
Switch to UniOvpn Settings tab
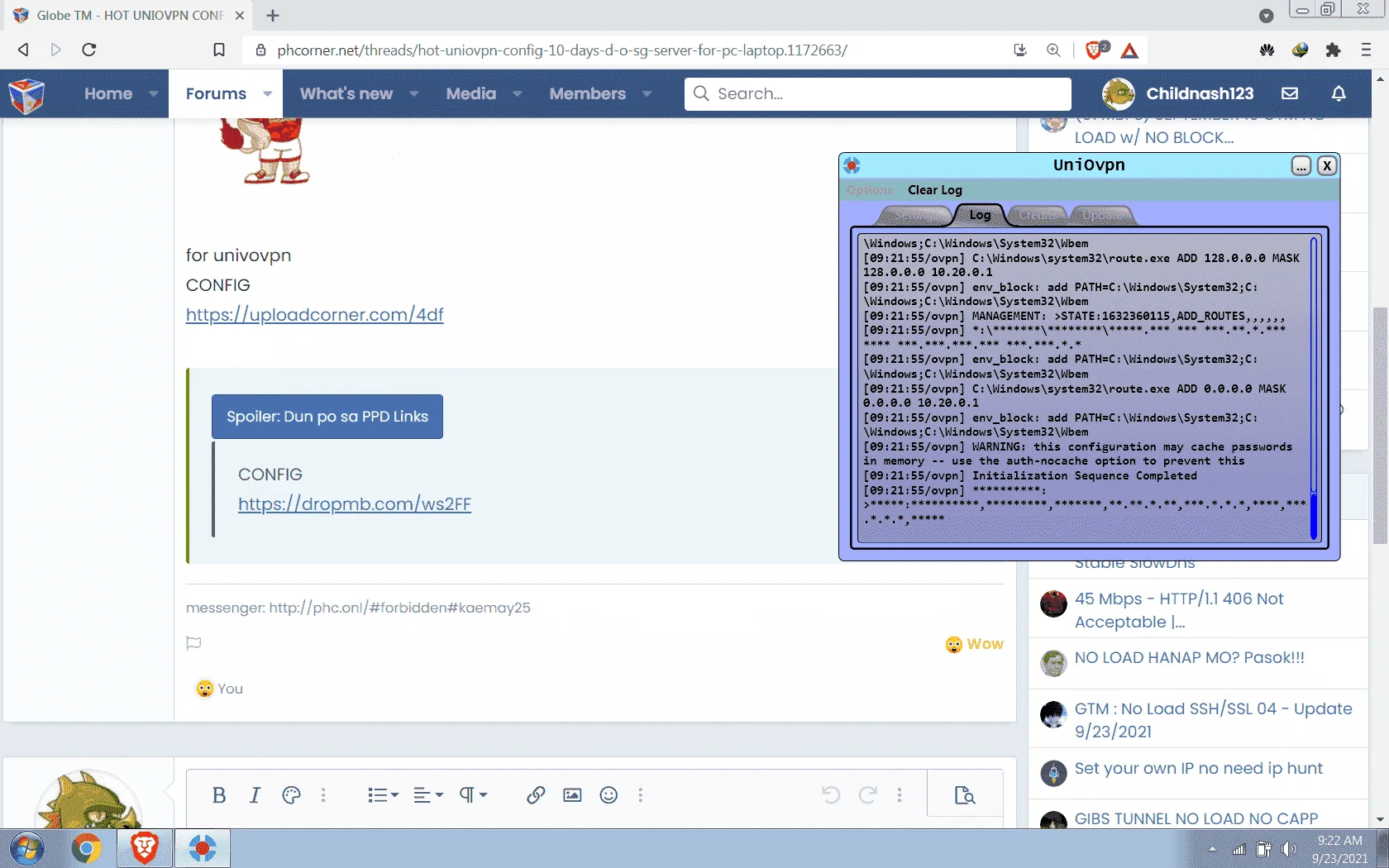coord(912,216)
